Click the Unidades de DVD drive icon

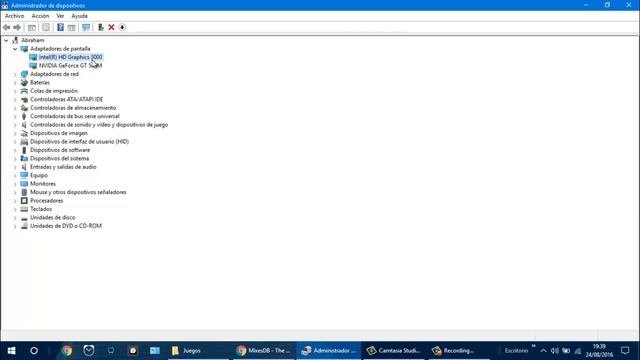coord(24,226)
